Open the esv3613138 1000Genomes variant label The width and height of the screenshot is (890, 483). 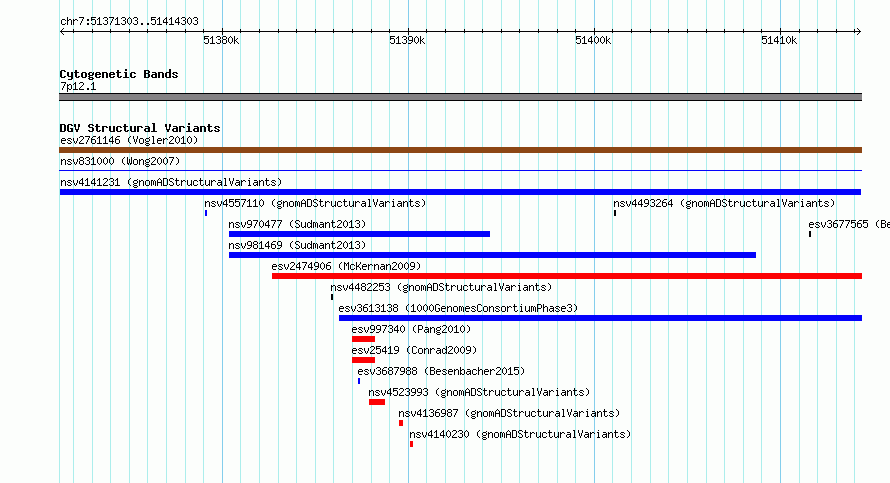[x=458, y=308]
